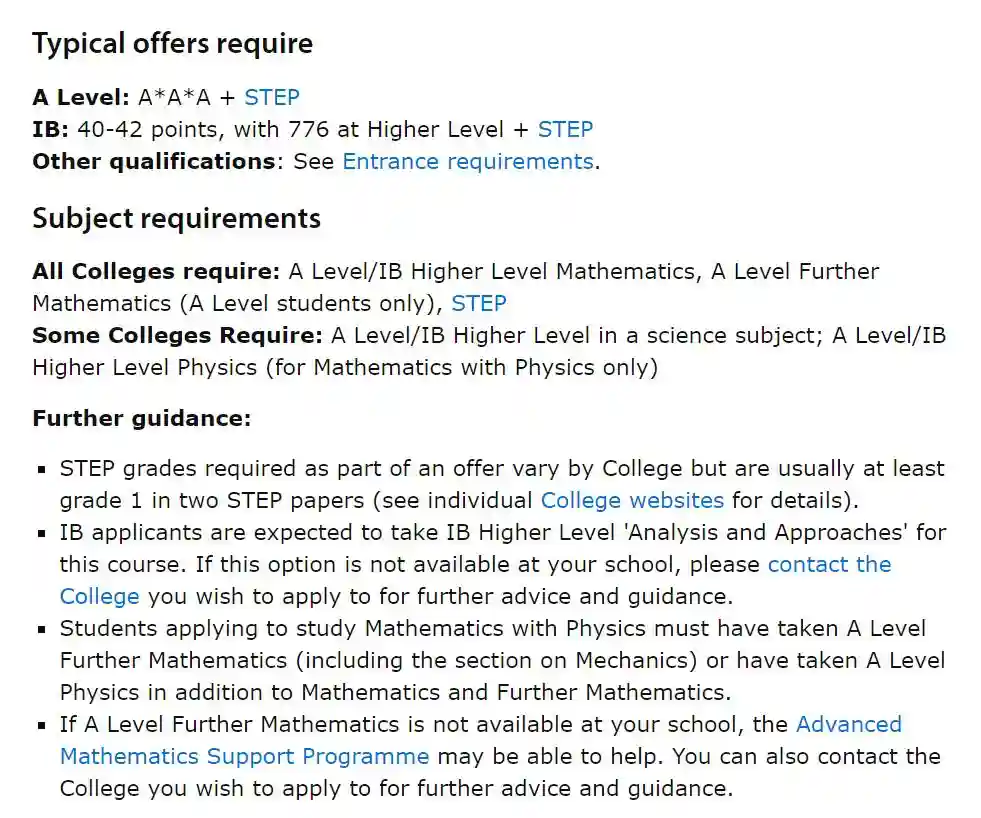Viewport: 981px width, 818px height.
Task: Click the 'Further guidance:' label
Action: tap(141, 418)
